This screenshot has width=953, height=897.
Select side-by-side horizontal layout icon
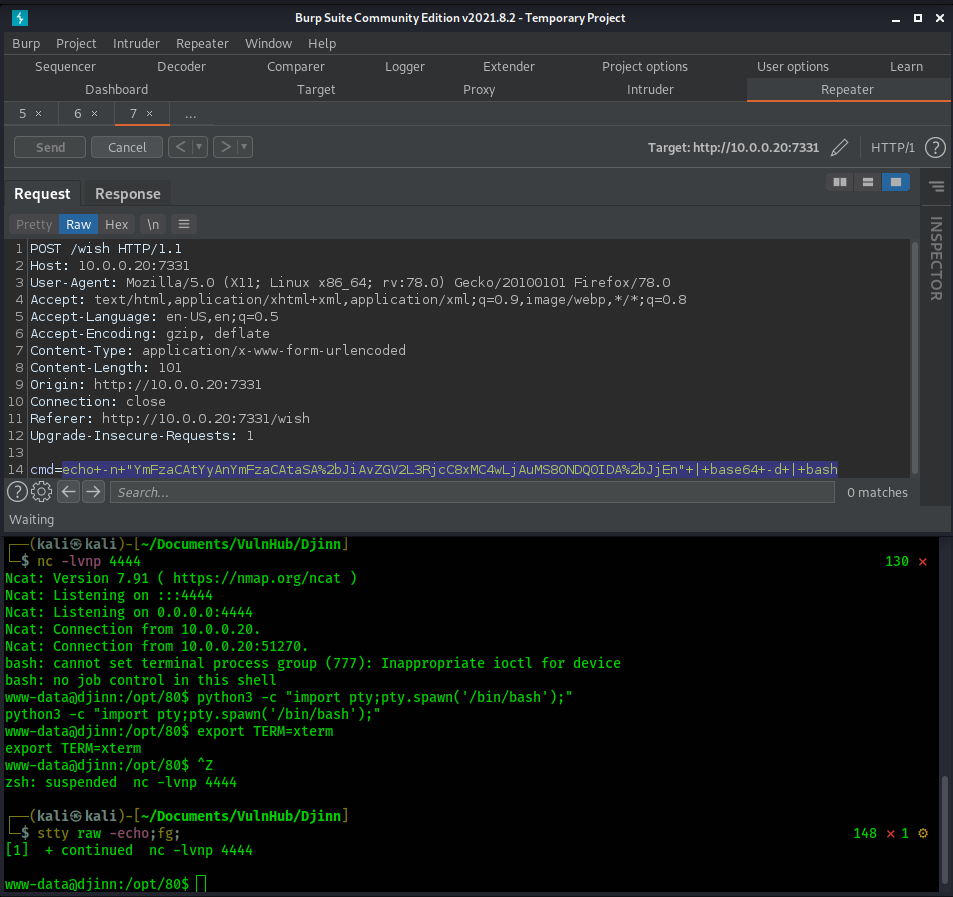click(840, 182)
